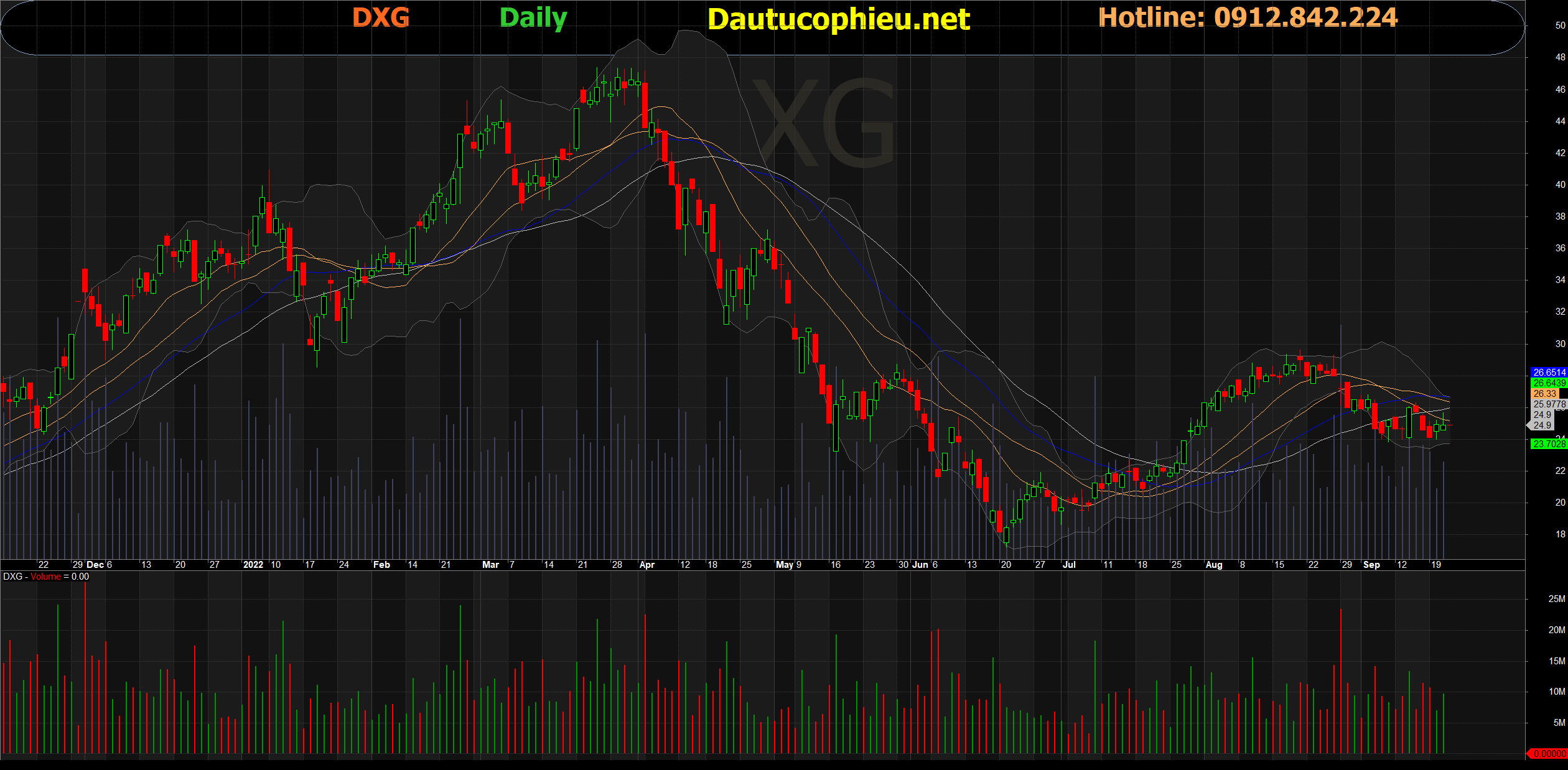Select the green 26.6439 price tag

[1549, 383]
